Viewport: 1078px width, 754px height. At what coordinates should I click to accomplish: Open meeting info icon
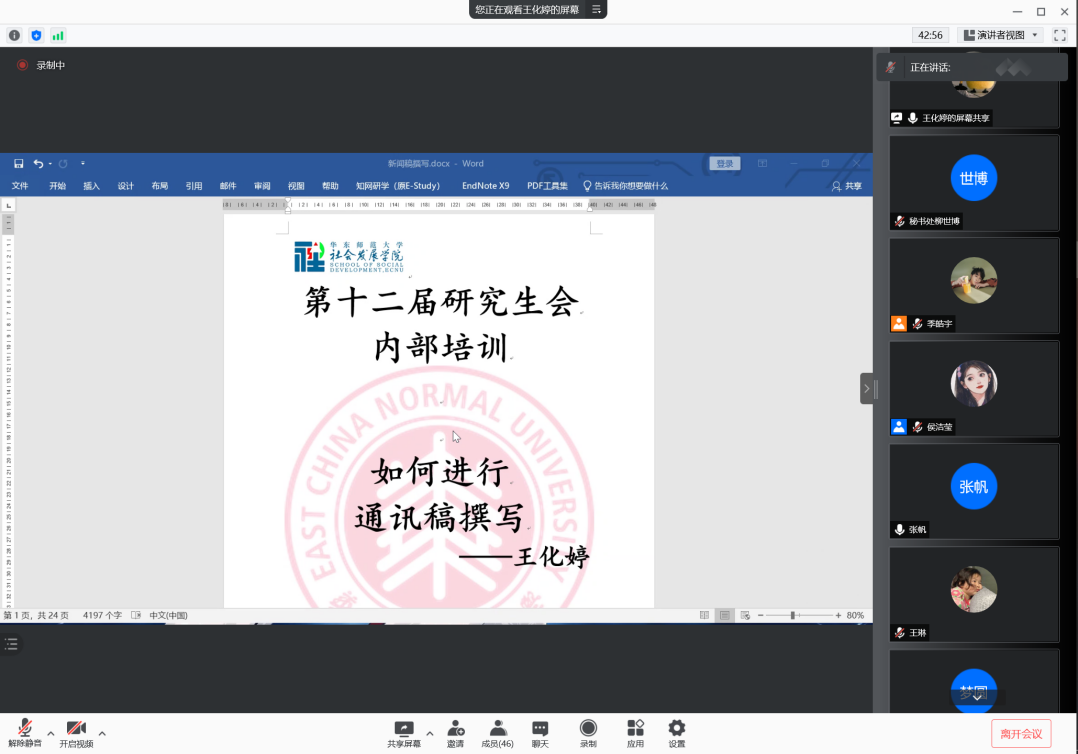[14, 35]
